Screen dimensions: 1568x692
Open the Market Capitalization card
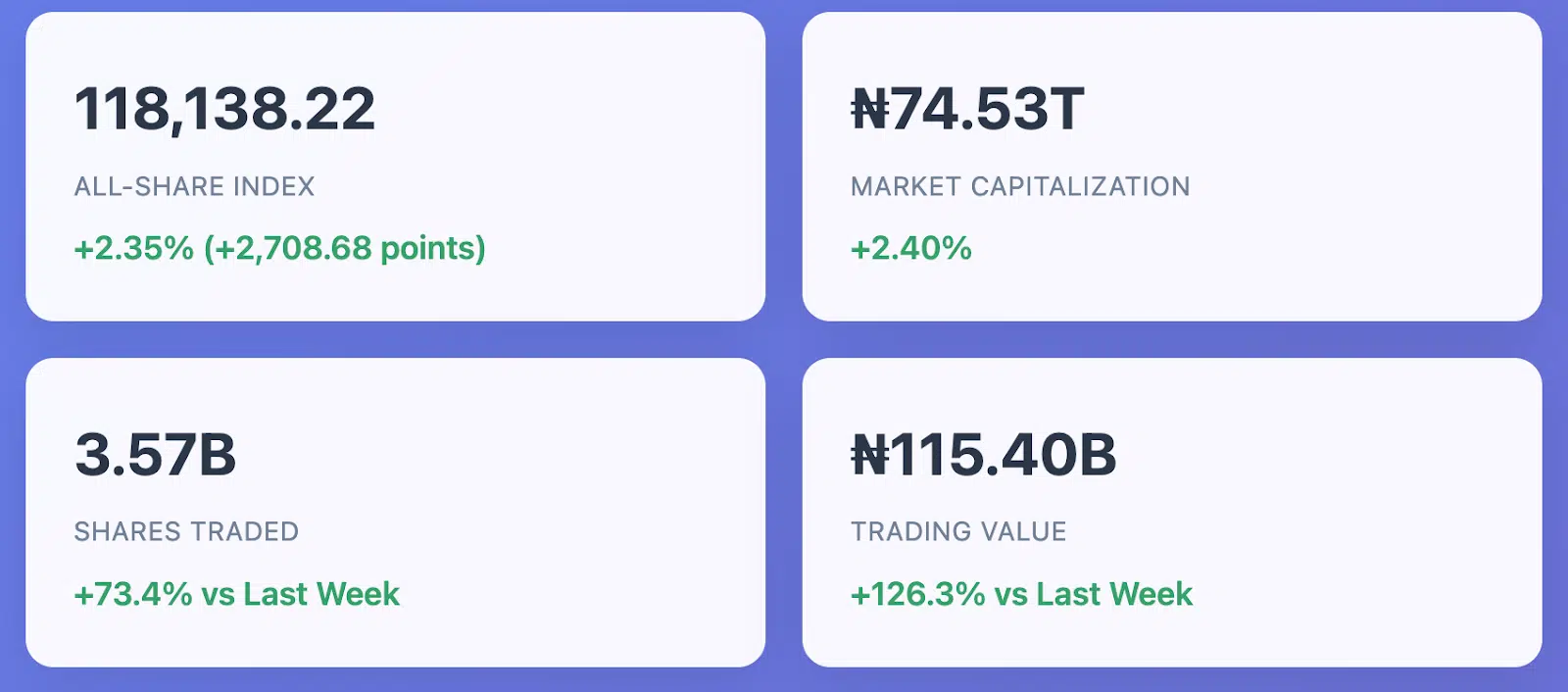tap(1172, 167)
